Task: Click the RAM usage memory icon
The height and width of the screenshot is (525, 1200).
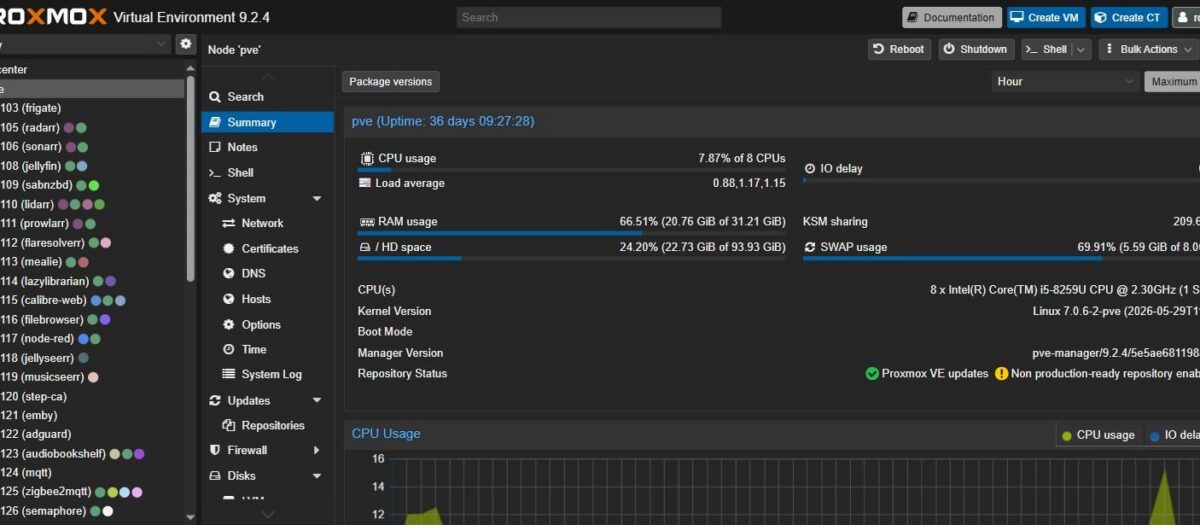Action: coord(366,221)
